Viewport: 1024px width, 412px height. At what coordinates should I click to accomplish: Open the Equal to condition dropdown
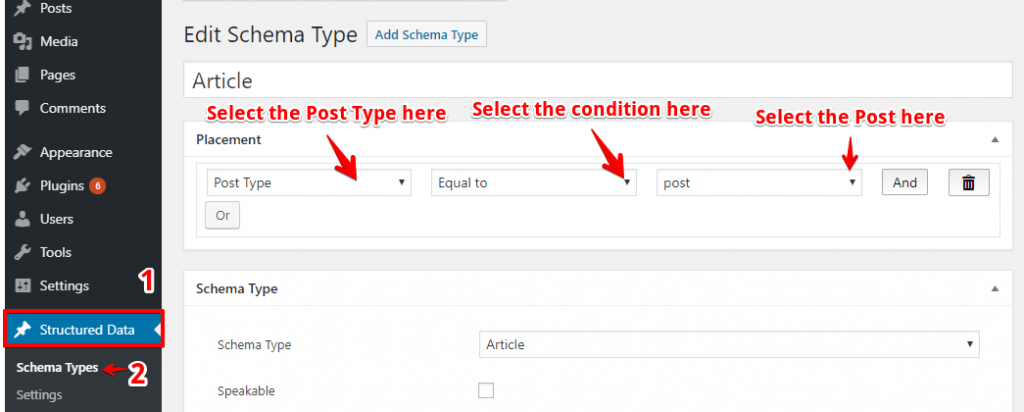pyautogui.click(x=534, y=183)
